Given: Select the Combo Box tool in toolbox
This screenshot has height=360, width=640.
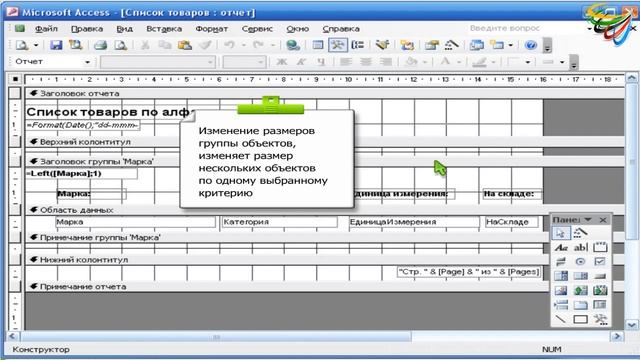Looking at the screenshot, I should pyautogui.click(x=561, y=276).
